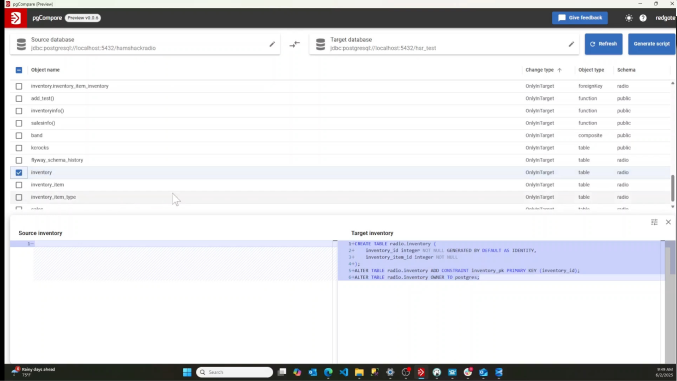Click the Source inventory pane heading

point(40,233)
